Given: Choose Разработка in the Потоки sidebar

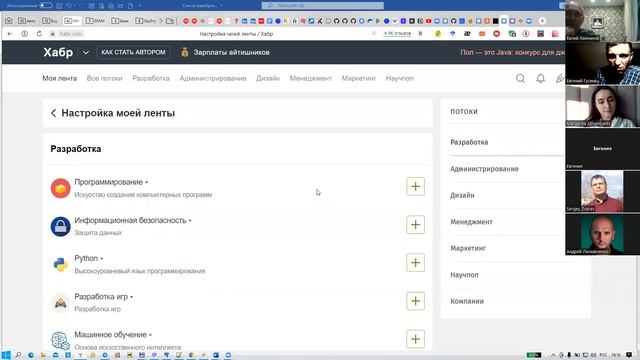Looking at the screenshot, I should pyautogui.click(x=469, y=142).
